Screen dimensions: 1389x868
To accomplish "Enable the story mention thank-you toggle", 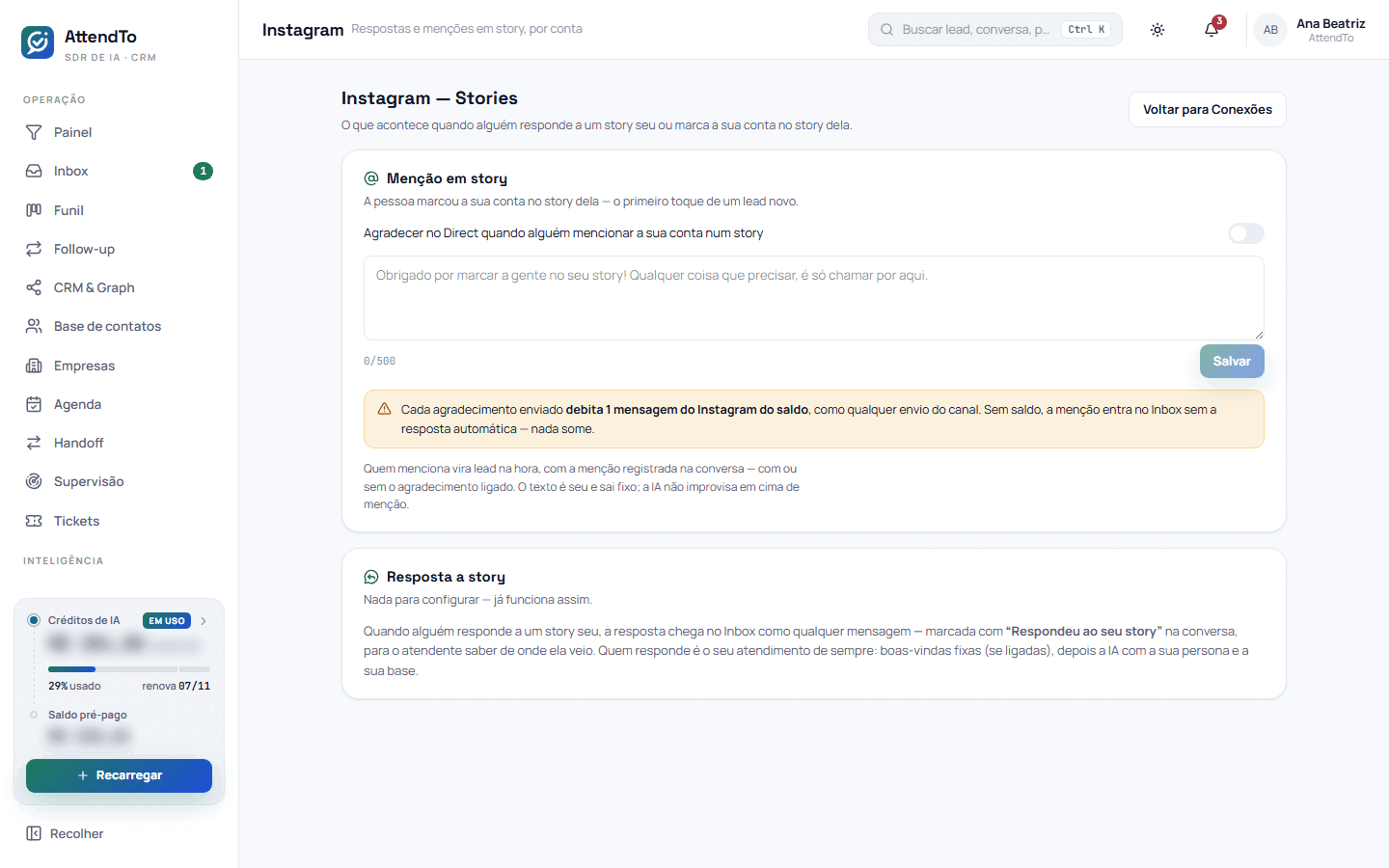I will click(x=1245, y=233).
